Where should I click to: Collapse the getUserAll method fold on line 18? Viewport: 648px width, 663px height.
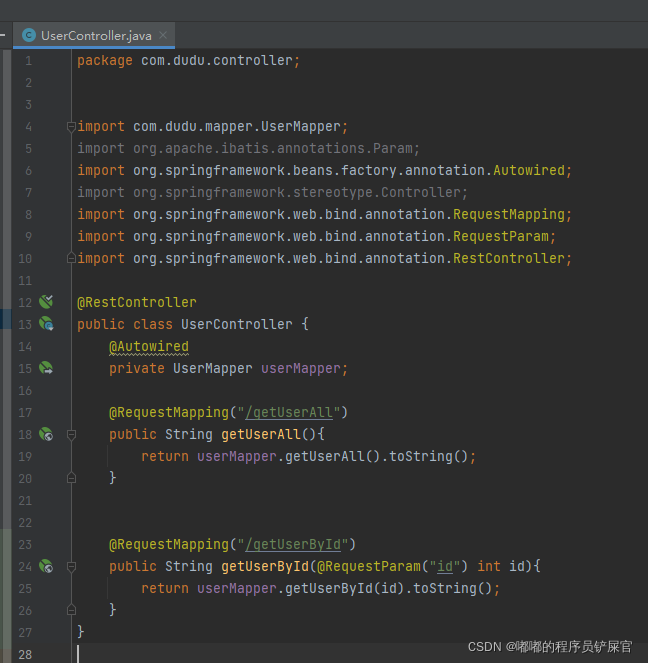pyautogui.click(x=71, y=434)
